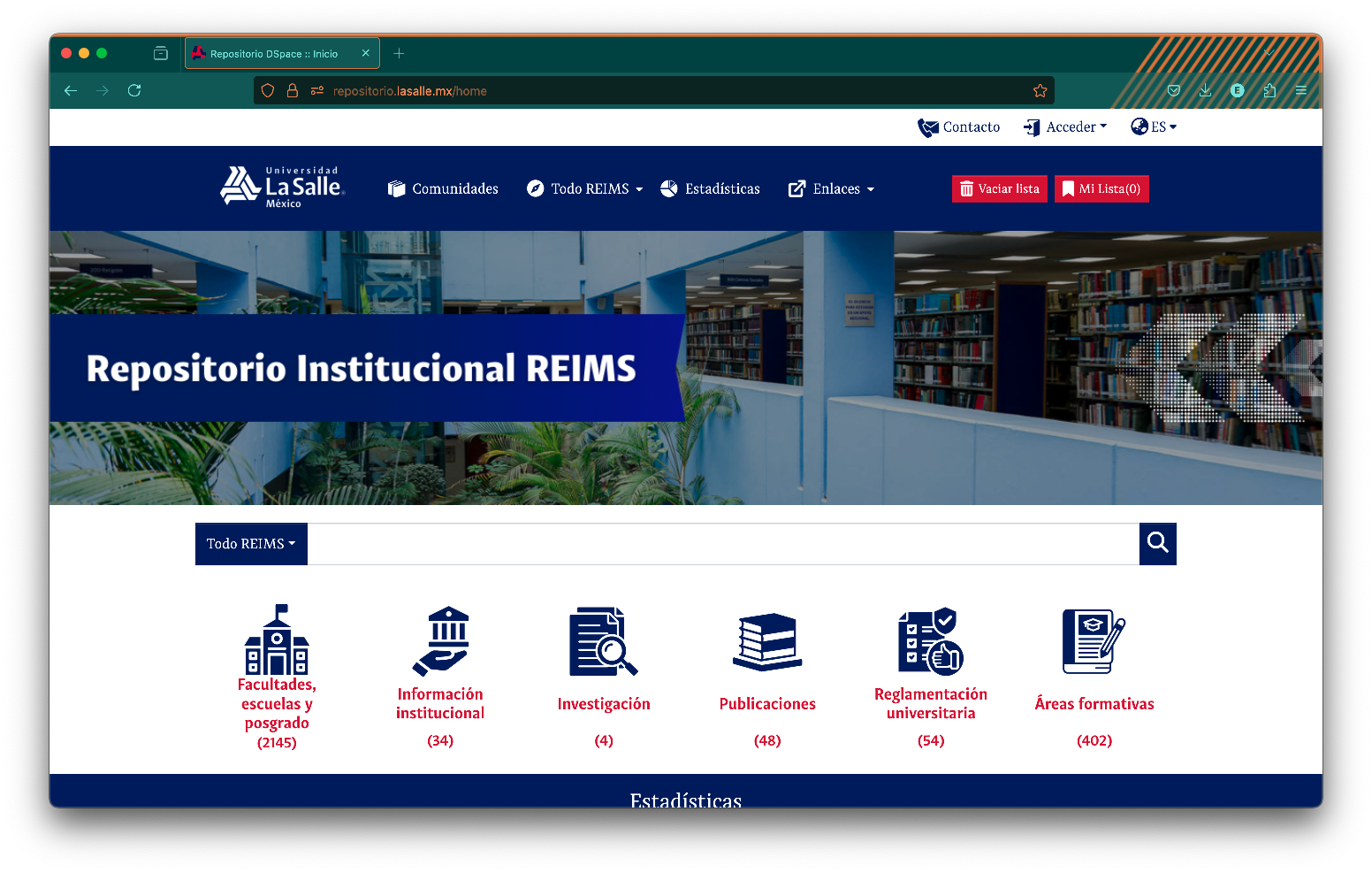The image size is (1372, 873).
Task: Go to Estadísticas in the navbar
Action: [711, 189]
